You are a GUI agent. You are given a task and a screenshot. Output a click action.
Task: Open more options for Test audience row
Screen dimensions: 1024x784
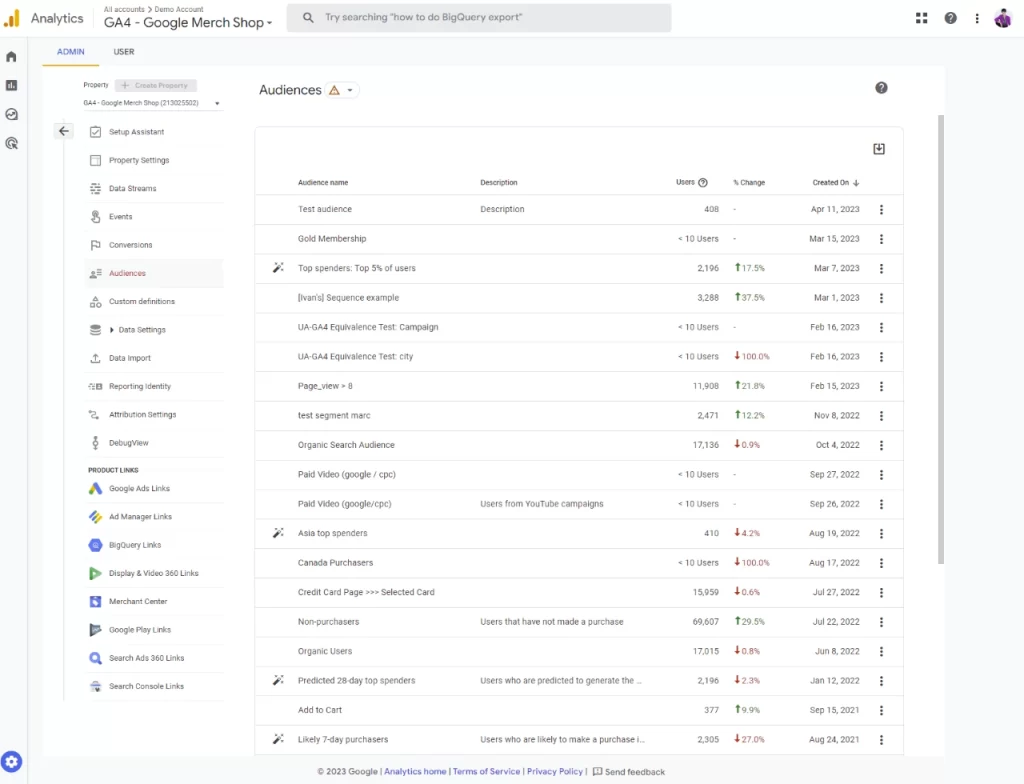881,210
